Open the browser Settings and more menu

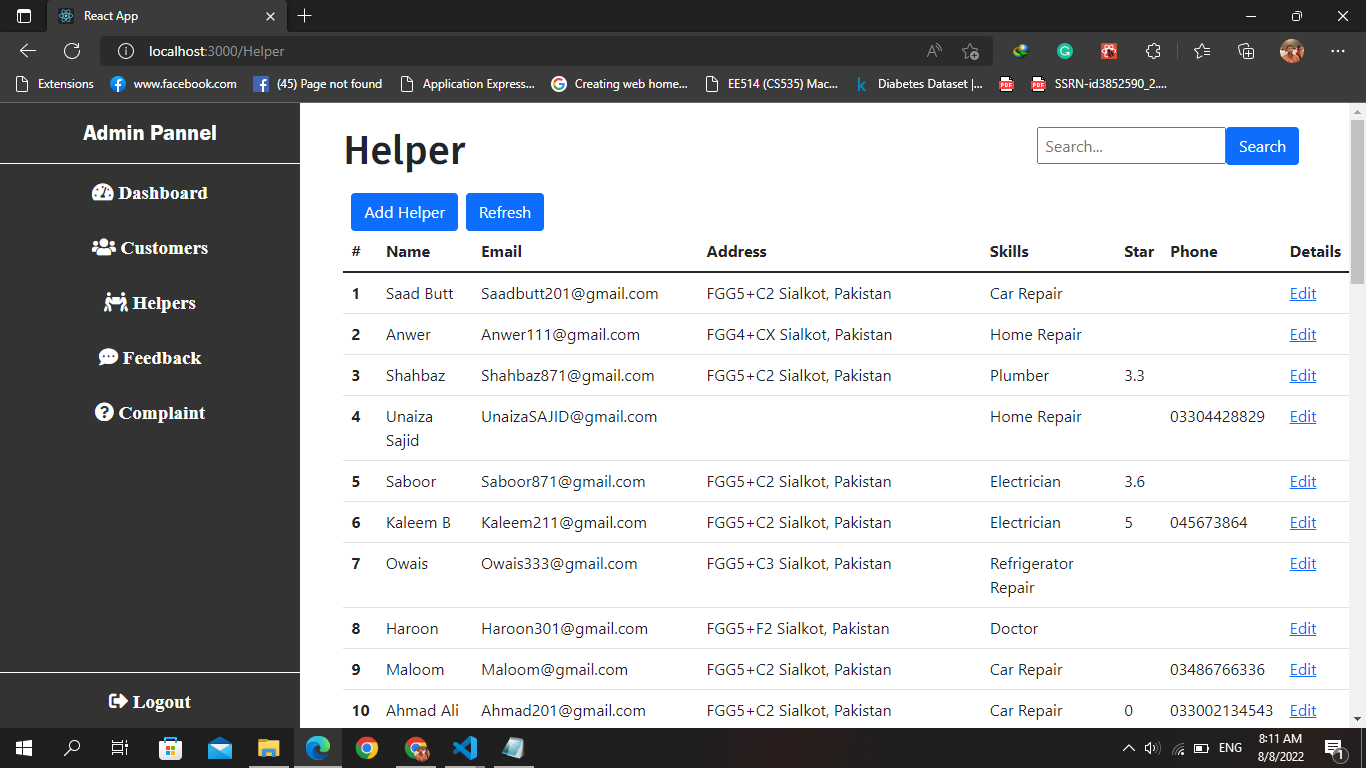[x=1338, y=51]
